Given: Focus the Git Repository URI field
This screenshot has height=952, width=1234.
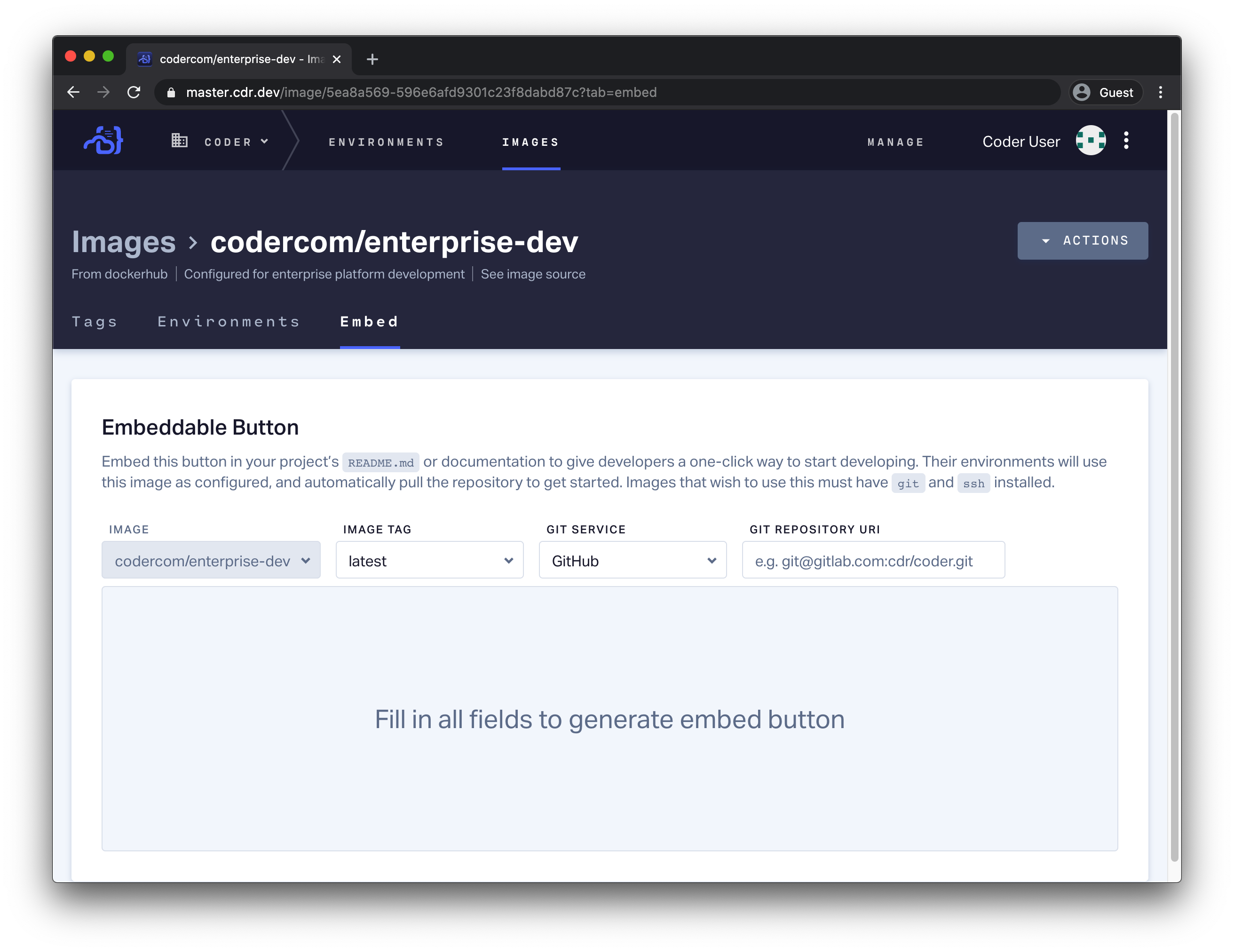Looking at the screenshot, I should click(x=873, y=561).
